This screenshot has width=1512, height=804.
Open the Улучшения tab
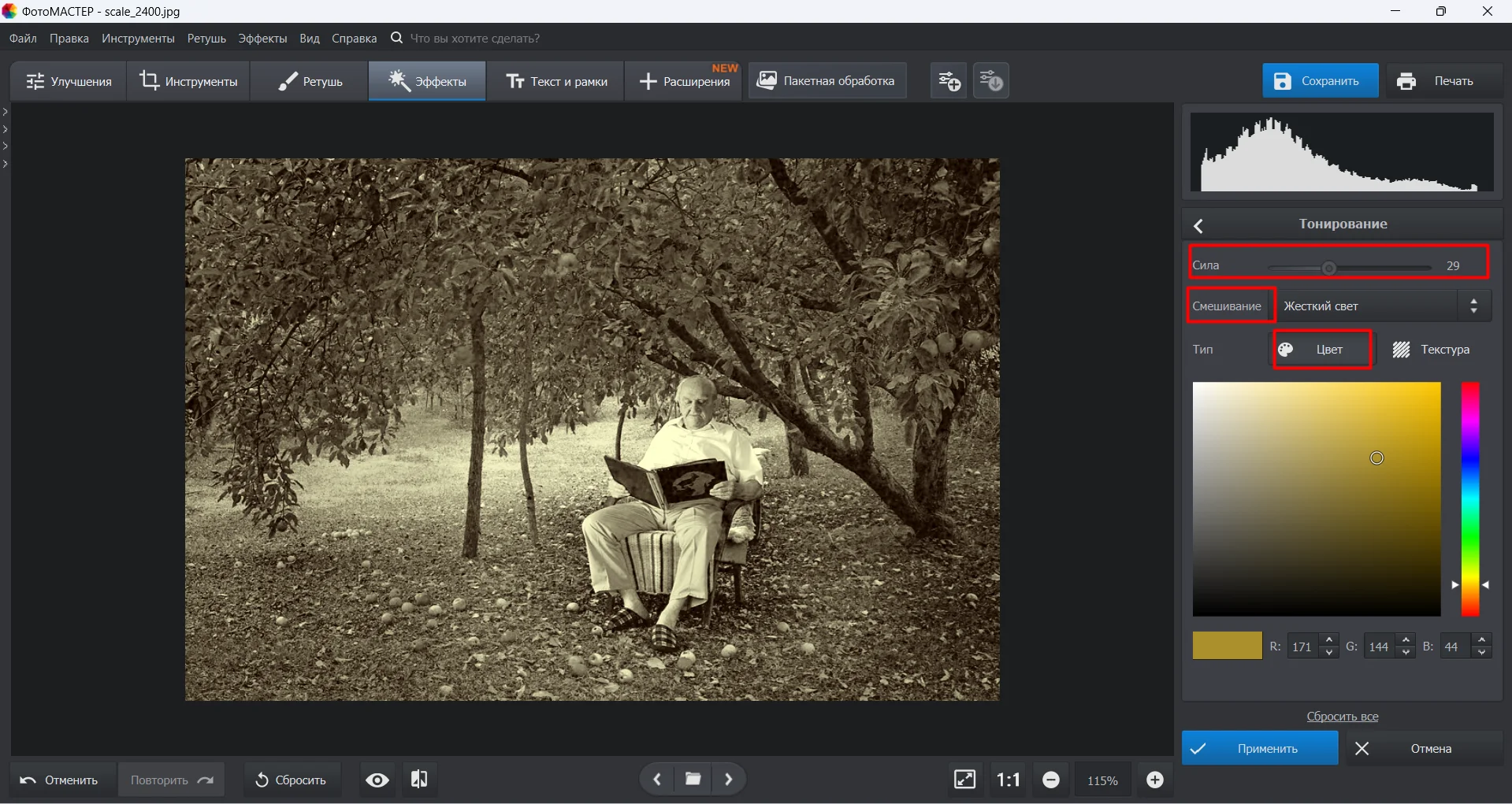tap(69, 81)
